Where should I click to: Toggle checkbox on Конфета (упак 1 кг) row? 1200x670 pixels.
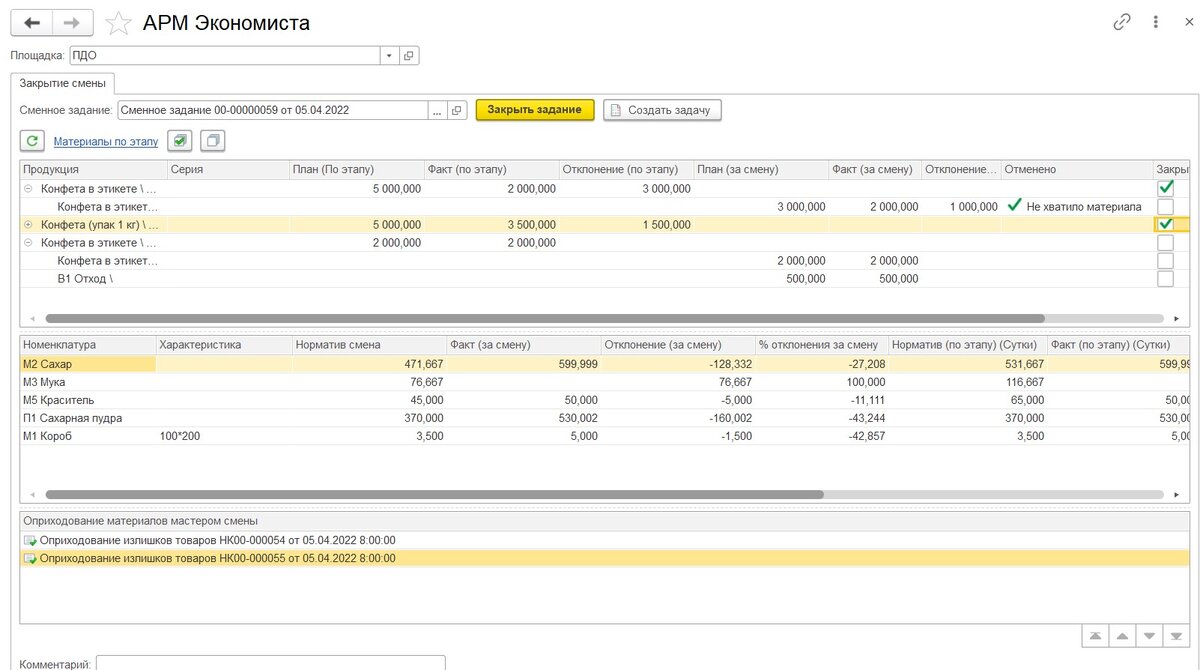[1165, 224]
